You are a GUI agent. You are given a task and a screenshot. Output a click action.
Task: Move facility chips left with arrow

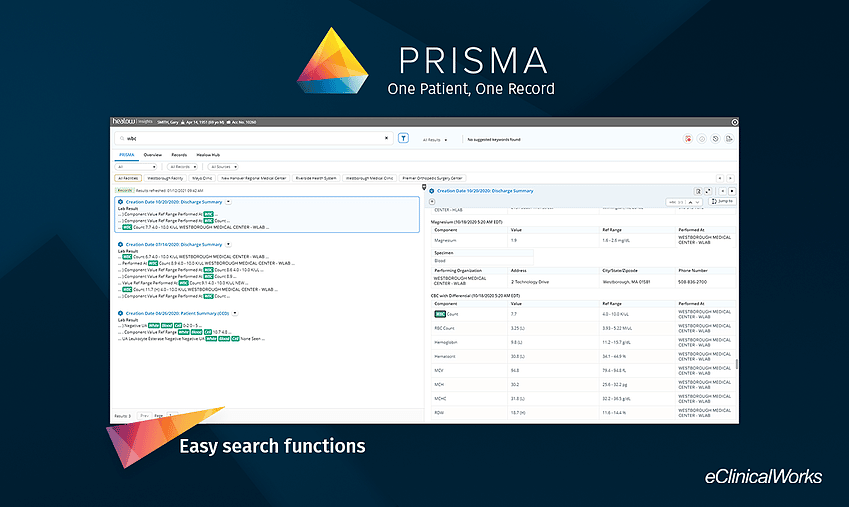(720, 178)
